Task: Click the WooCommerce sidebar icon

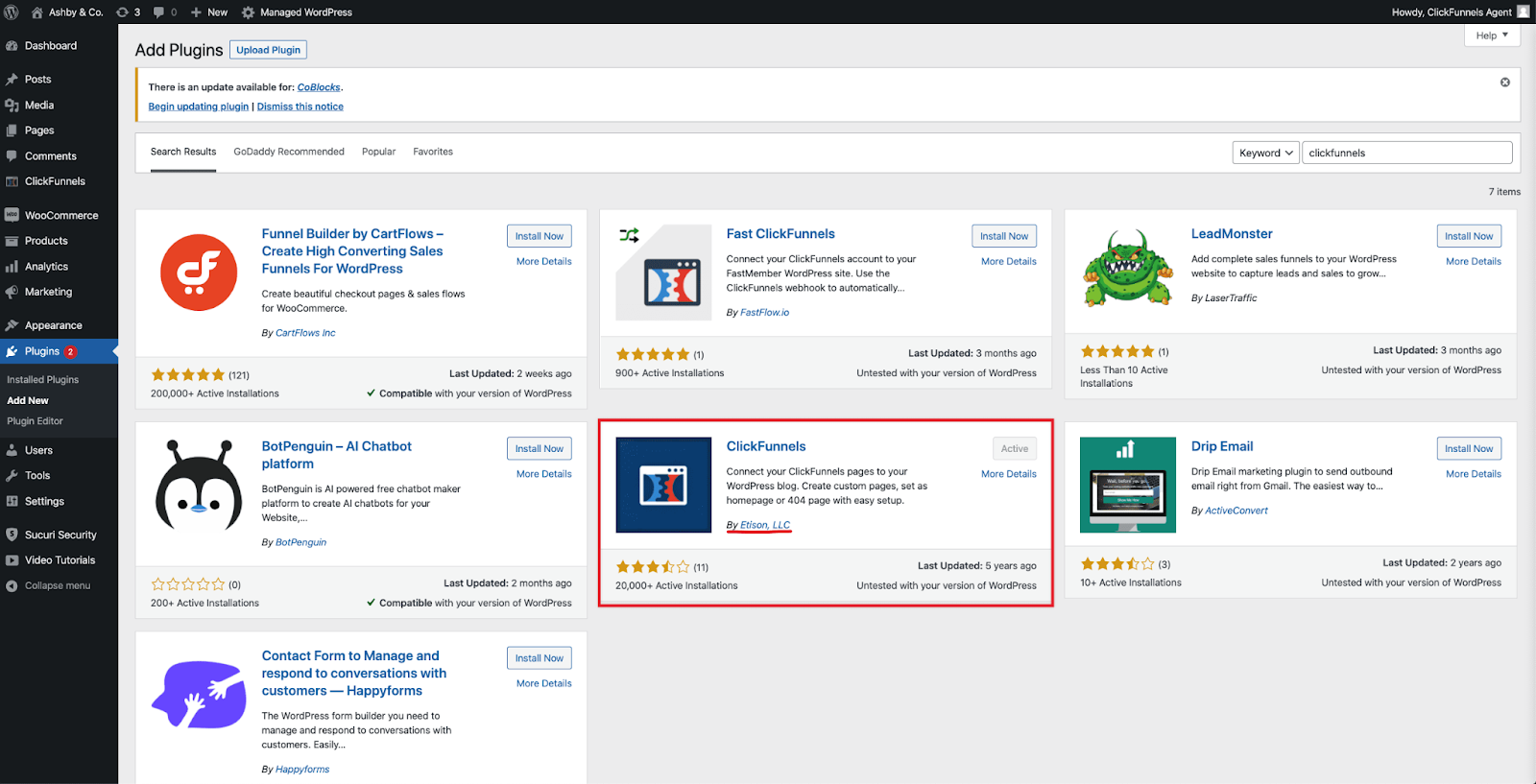Action: tap(12, 215)
